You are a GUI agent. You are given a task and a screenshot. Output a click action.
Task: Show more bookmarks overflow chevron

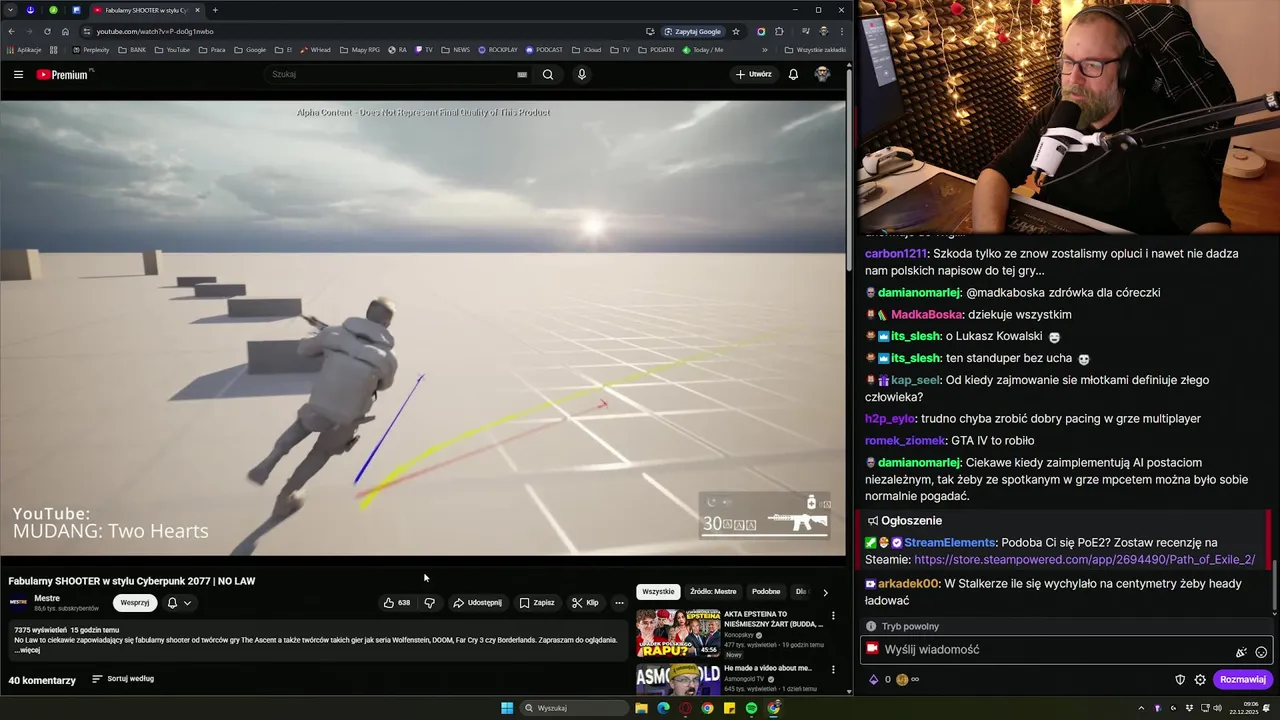click(x=765, y=49)
